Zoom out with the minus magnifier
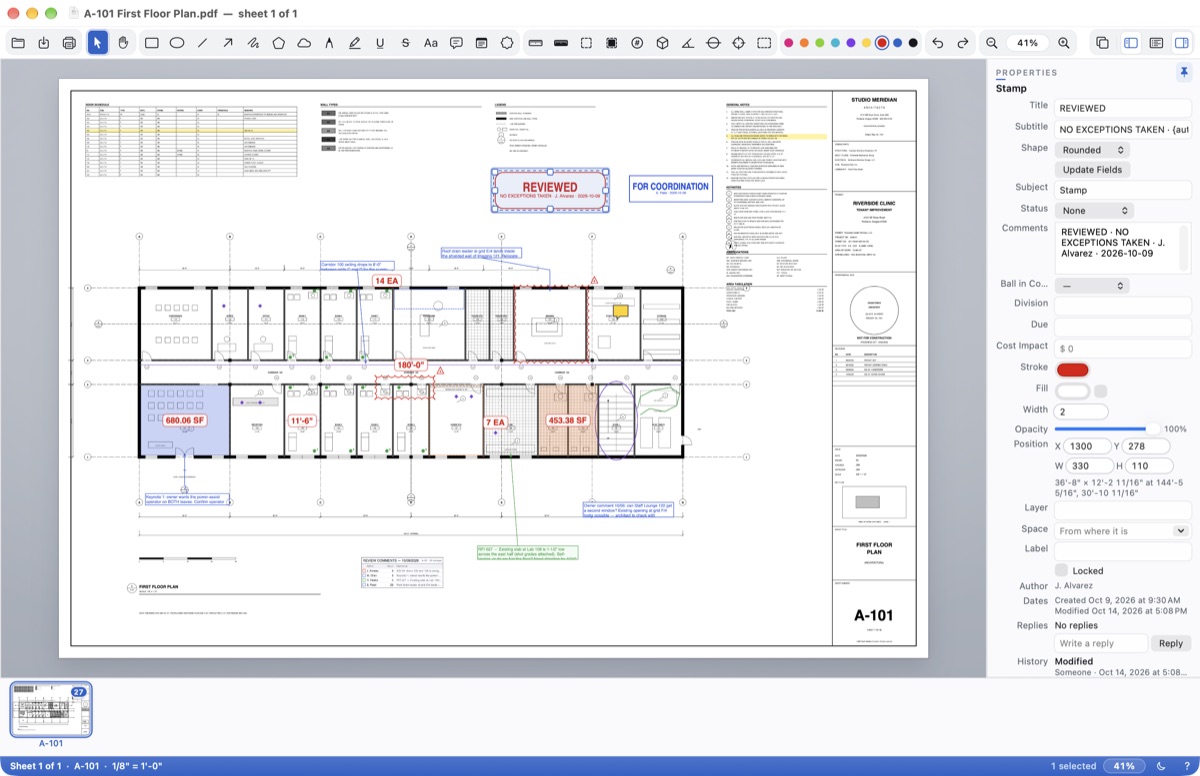Image resolution: width=1200 pixels, height=776 pixels. (x=991, y=43)
